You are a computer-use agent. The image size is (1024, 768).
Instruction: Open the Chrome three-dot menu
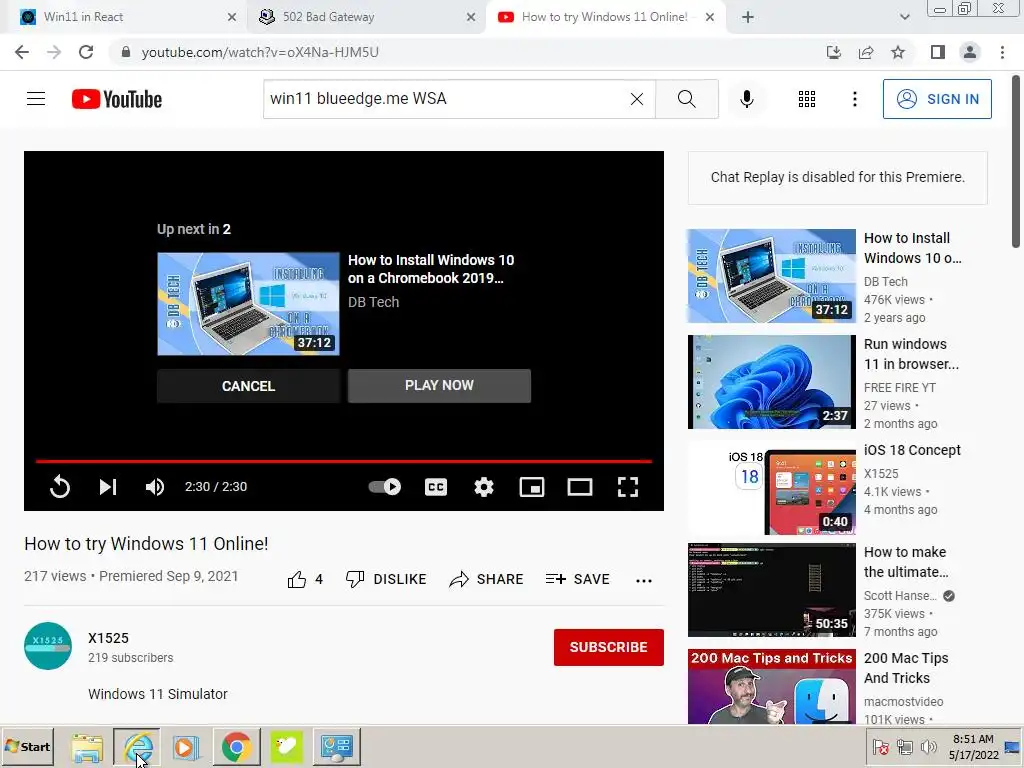(1002, 52)
